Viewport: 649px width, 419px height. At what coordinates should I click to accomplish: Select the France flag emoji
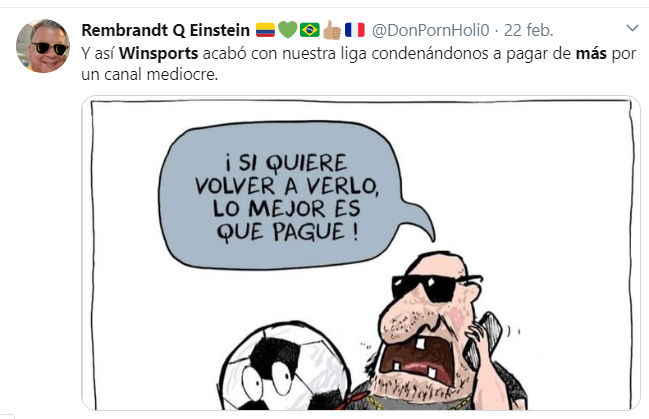354,30
